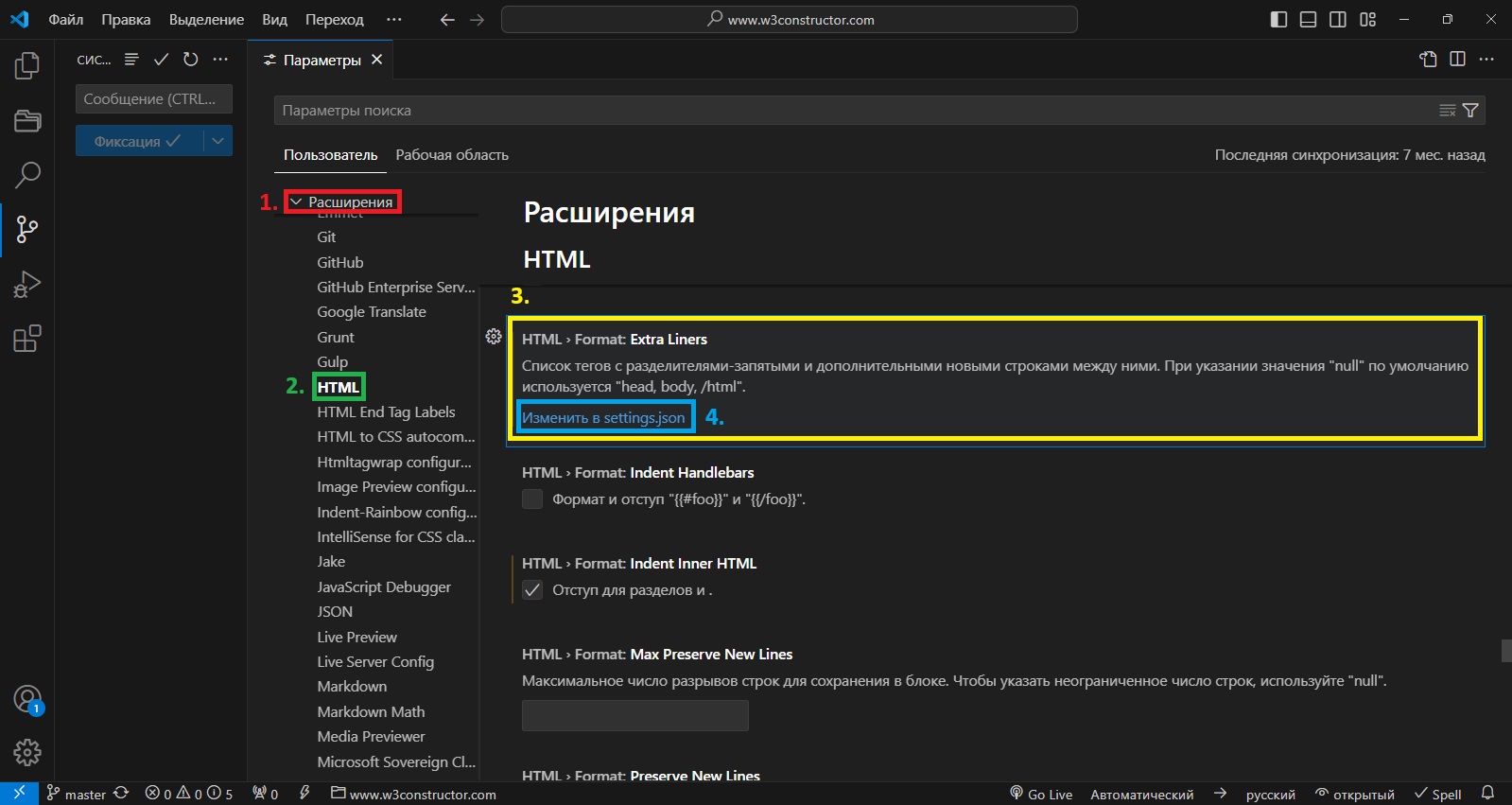Select Markdown Math in settings tree
Screen dimensions: 1512x805
pyautogui.click(x=371, y=712)
